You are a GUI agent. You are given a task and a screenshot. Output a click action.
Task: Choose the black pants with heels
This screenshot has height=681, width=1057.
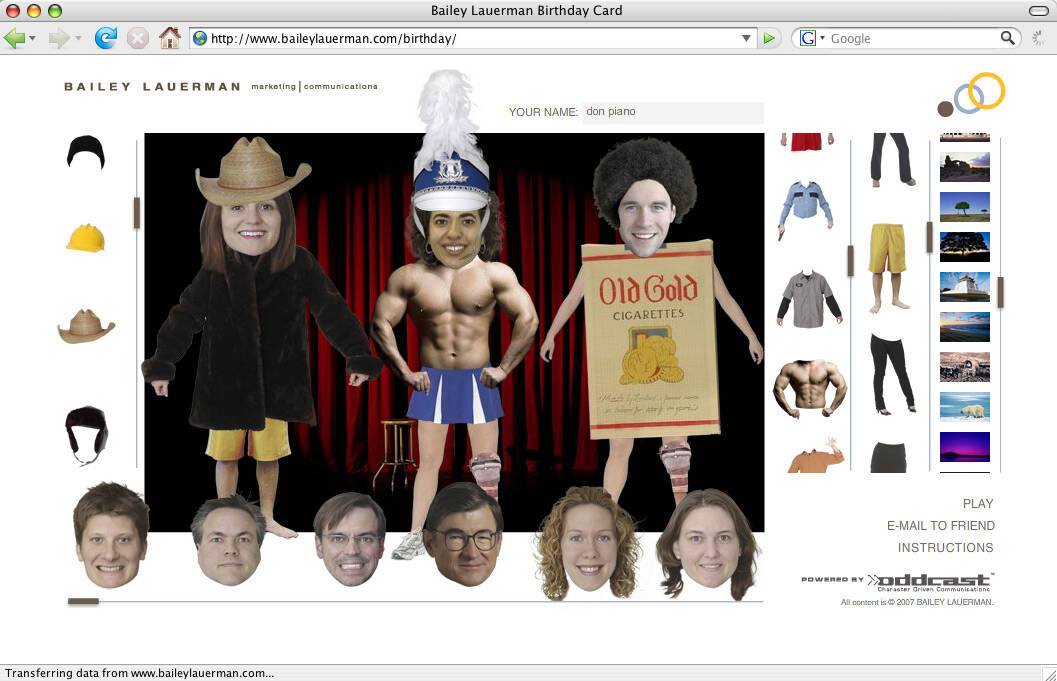pyautogui.click(x=892, y=374)
